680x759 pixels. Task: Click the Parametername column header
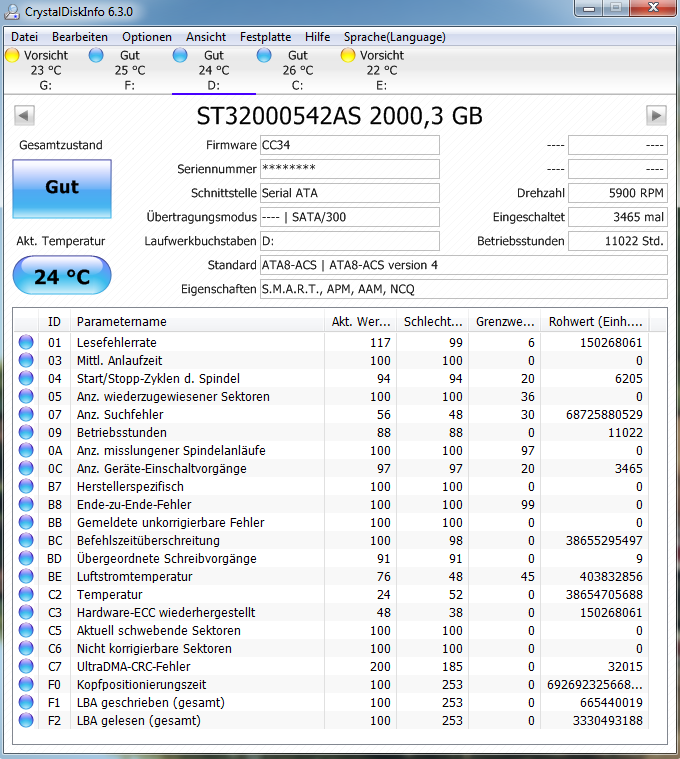click(197, 321)
